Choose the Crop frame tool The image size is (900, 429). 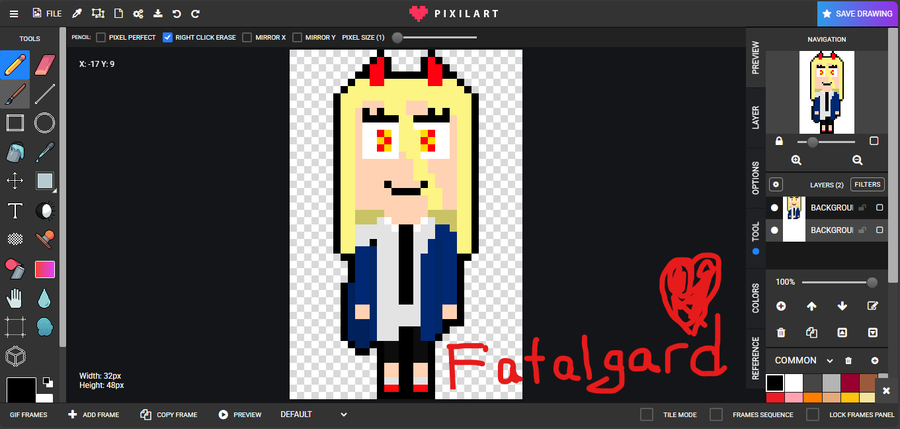(x=15, y=327)
